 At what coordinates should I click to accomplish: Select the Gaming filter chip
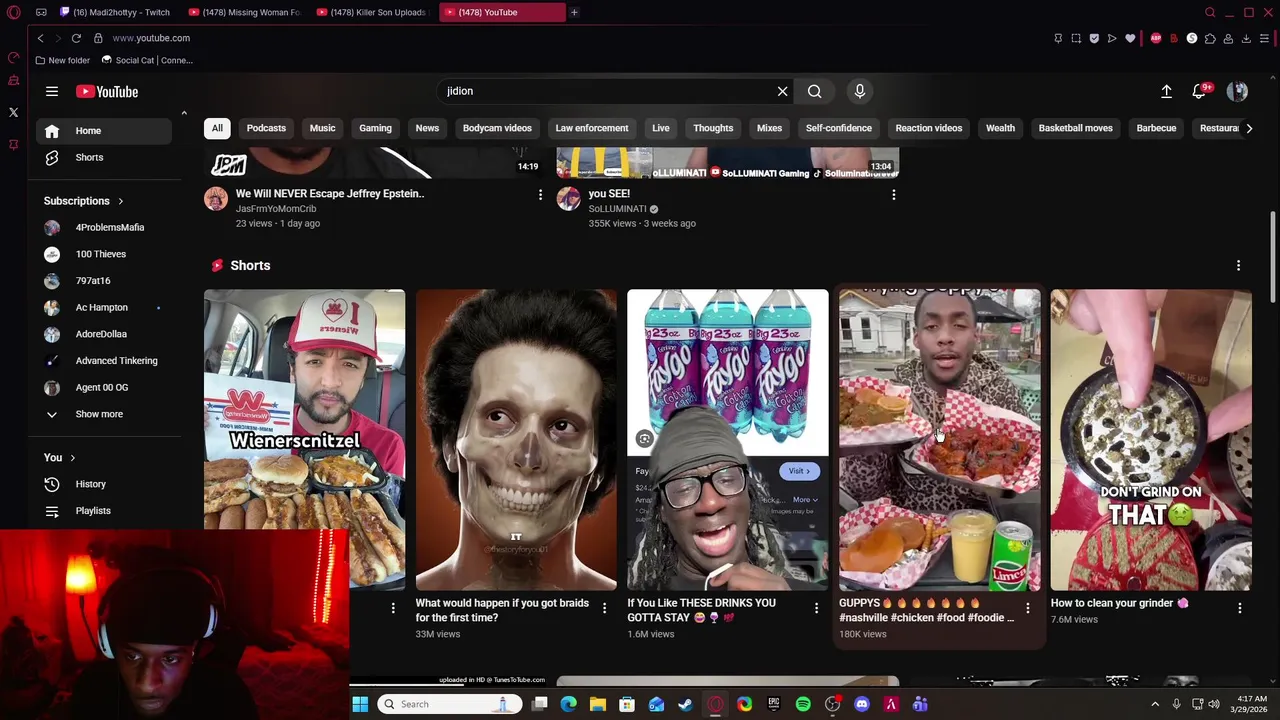click(x=375, y=128)
